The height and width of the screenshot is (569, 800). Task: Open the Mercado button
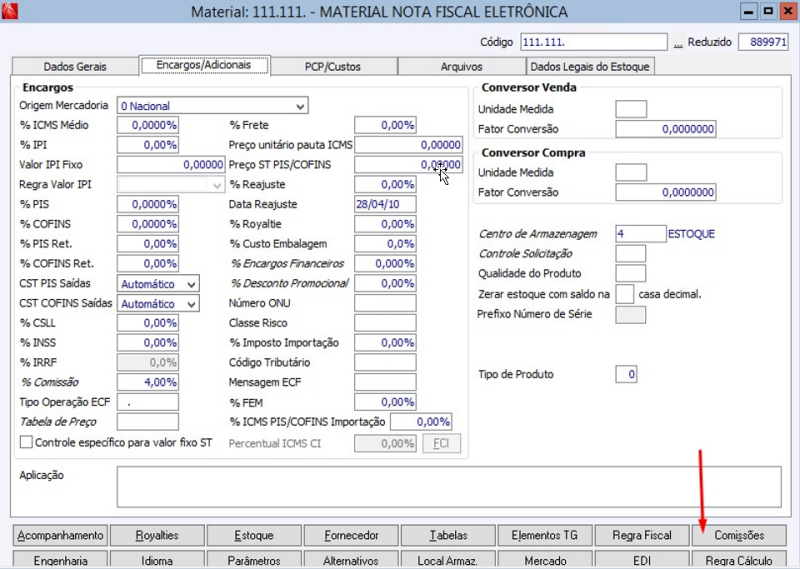(545, 560)
